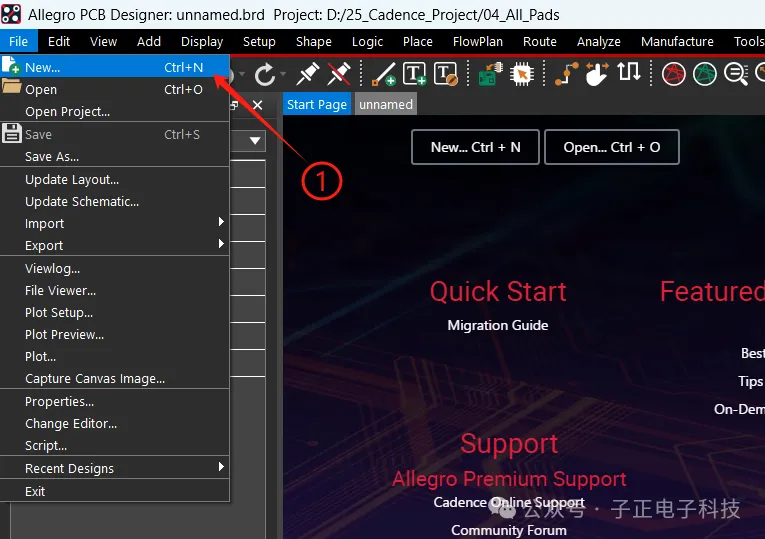Open the Community Forum link

click(x=509, y=530)
